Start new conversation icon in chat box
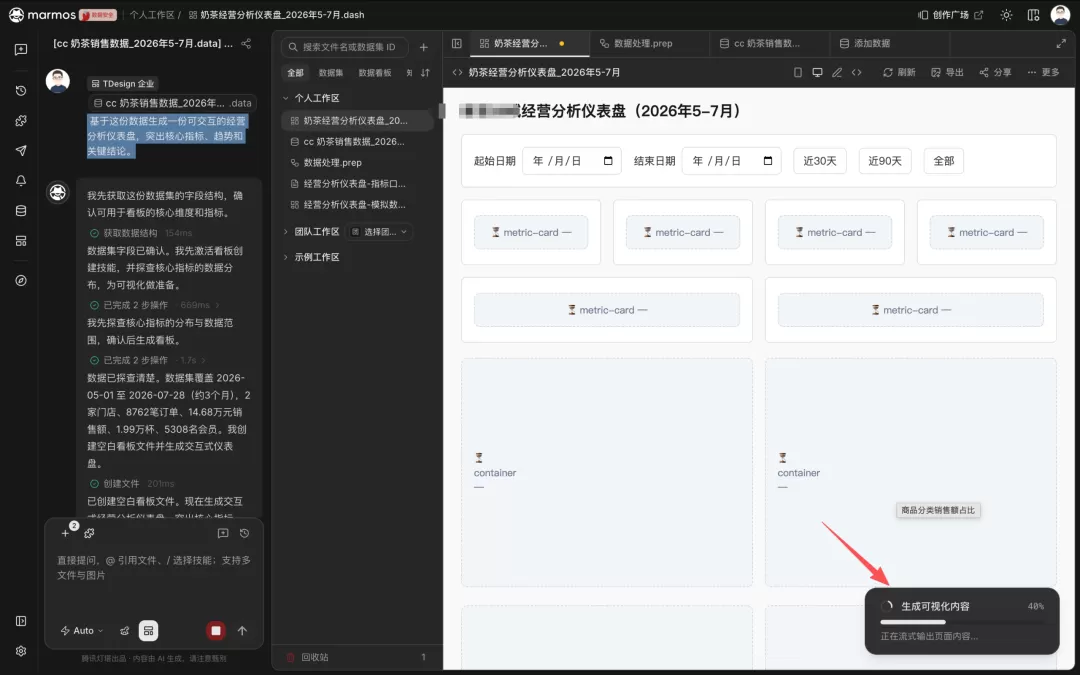Screen dimensions: 1080x675 click(222, 533)
